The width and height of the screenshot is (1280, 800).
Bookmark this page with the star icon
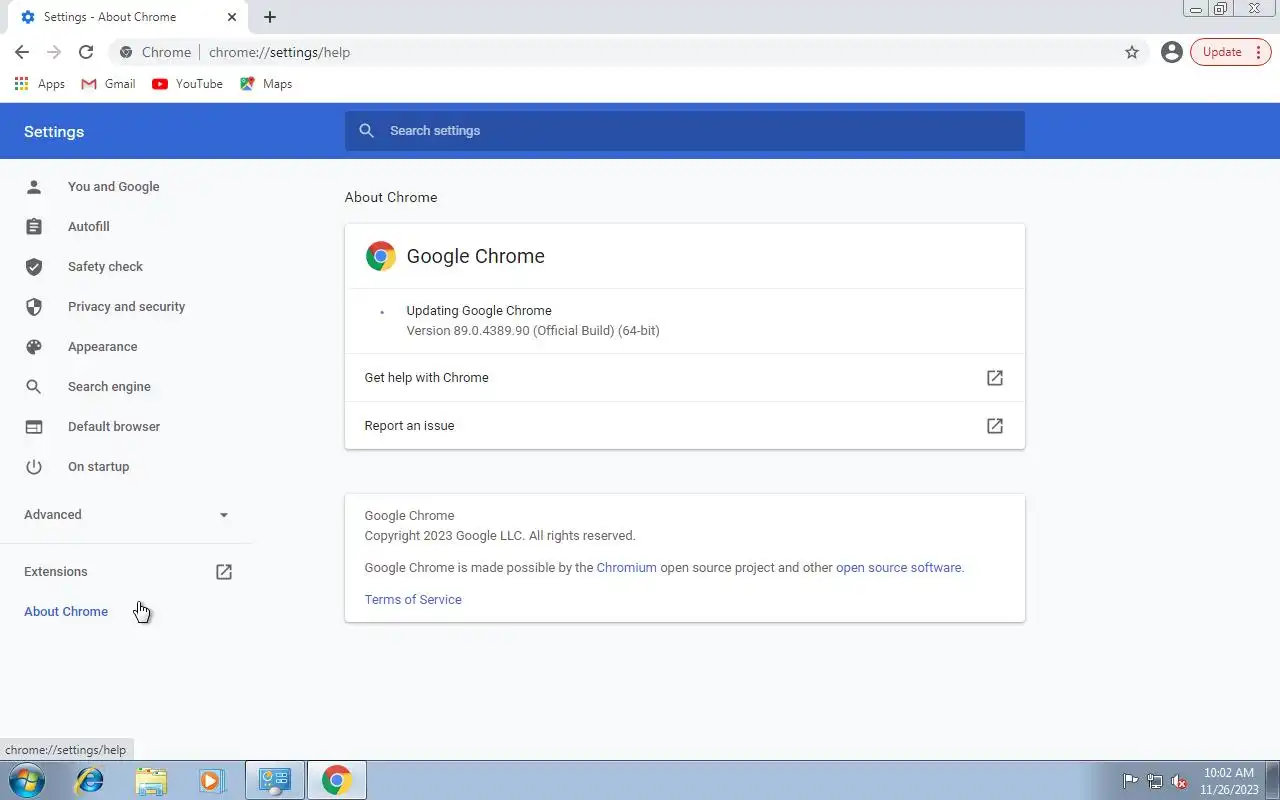click(x=1132, y=52)
